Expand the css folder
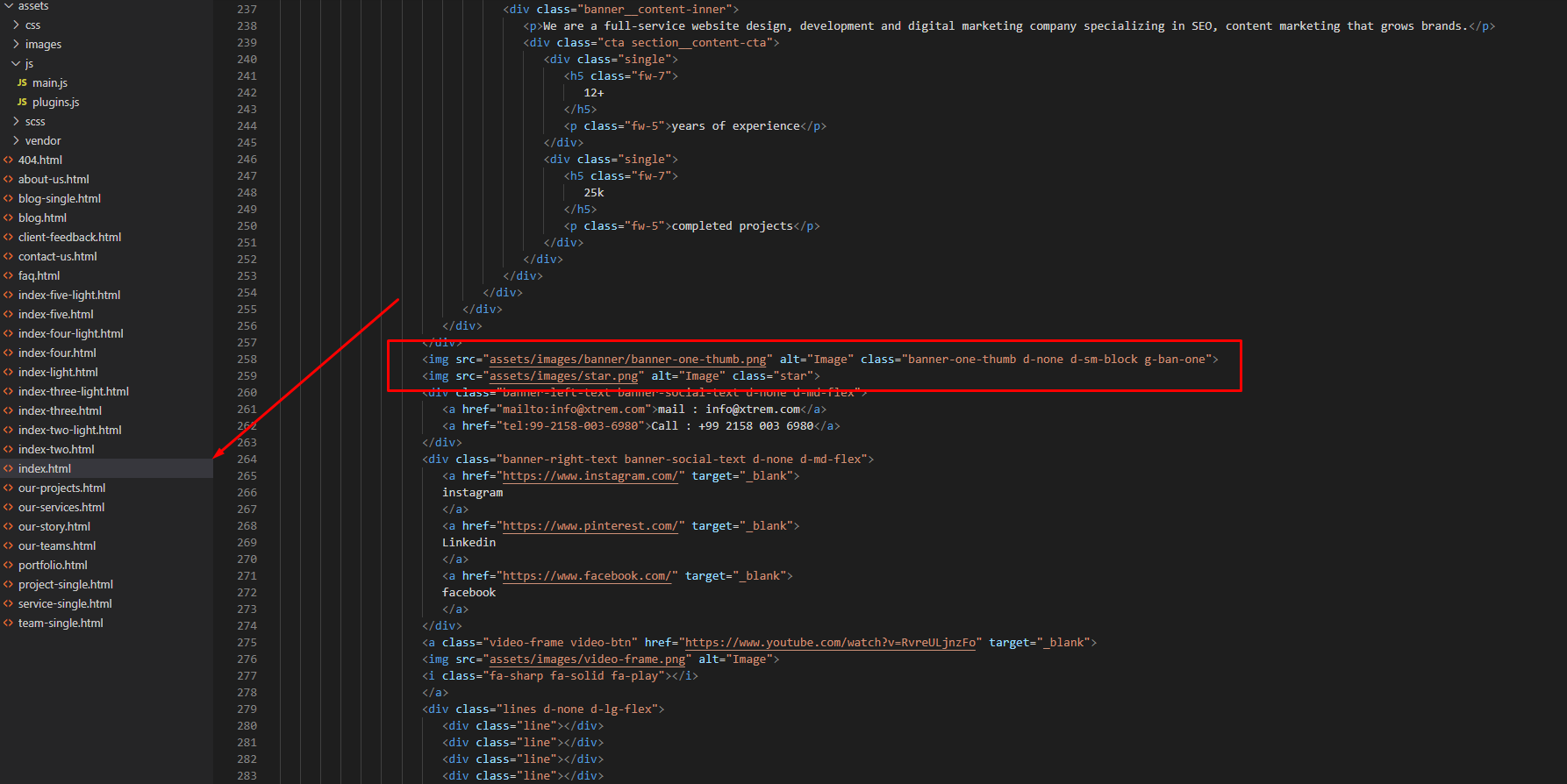 click(x=17, y=25)
